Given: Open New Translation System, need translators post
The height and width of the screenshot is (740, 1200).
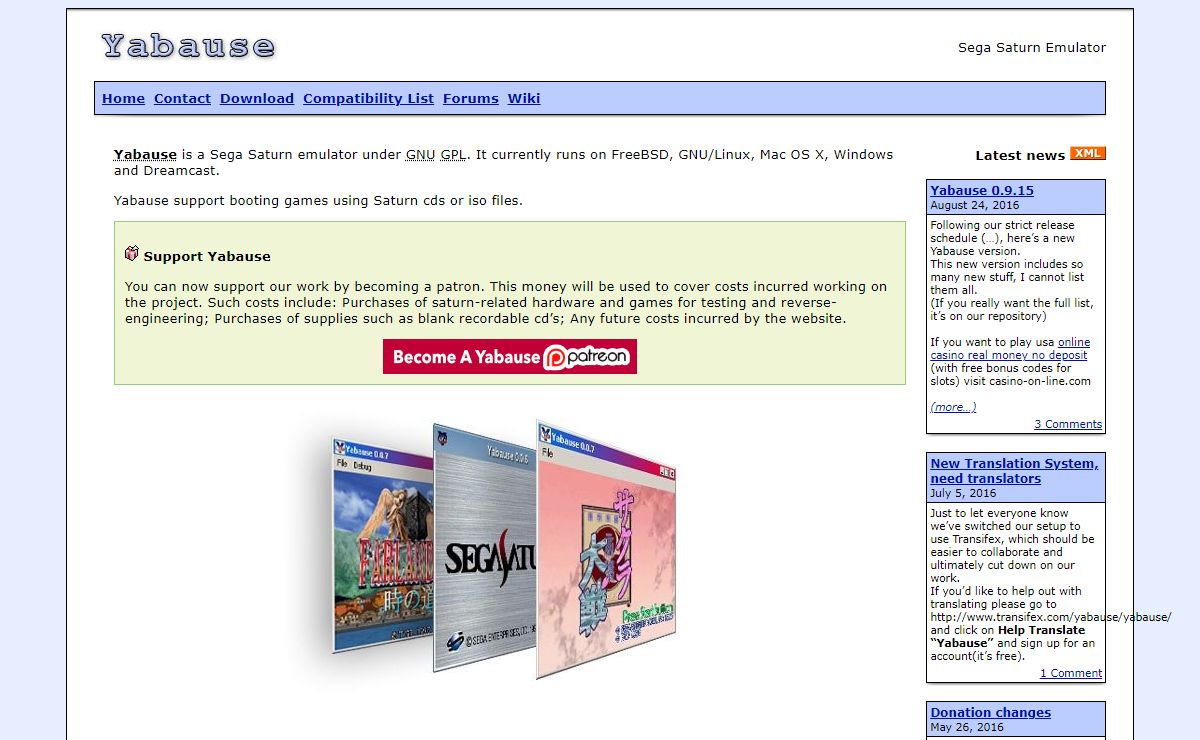Looking at the screenshot, I should coord(1014,471).
